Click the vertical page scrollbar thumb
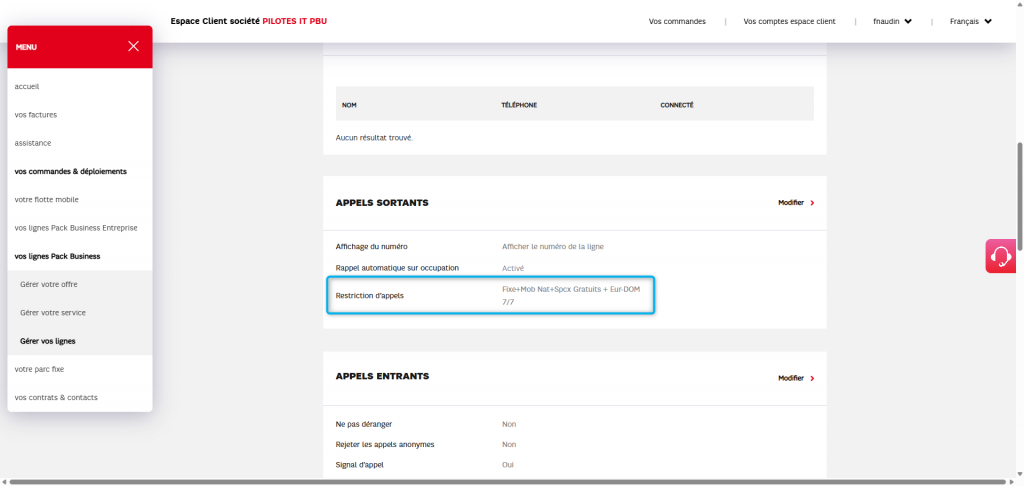 tap(1019, 195)
